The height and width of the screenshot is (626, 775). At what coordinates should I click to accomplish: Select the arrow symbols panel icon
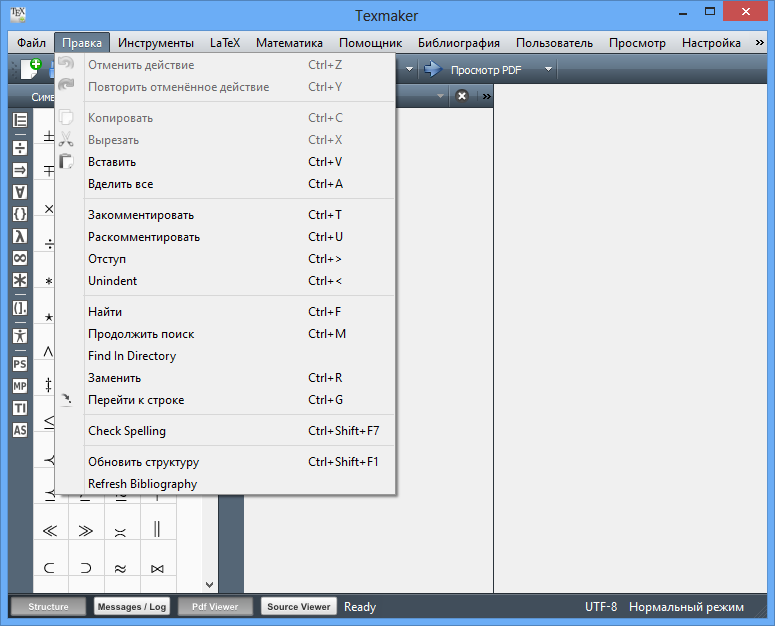pyautogui.click(x=20, y=170)
